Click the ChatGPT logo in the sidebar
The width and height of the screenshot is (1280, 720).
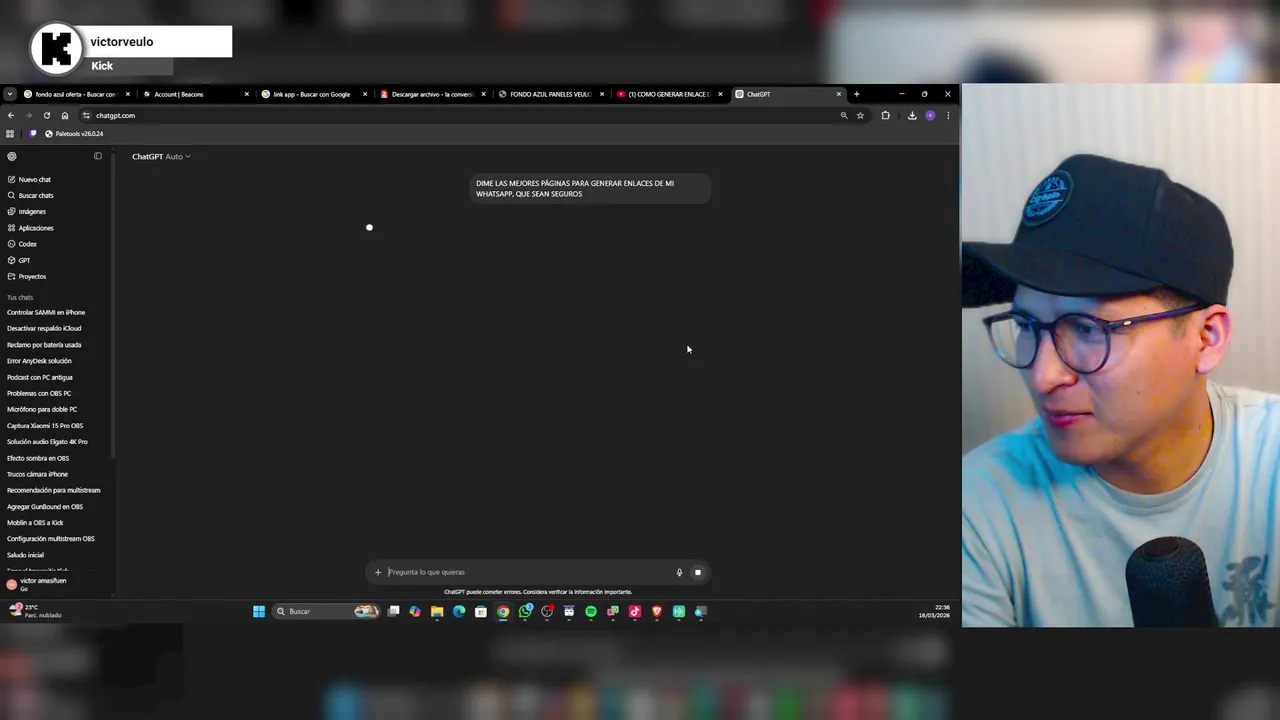12,156
